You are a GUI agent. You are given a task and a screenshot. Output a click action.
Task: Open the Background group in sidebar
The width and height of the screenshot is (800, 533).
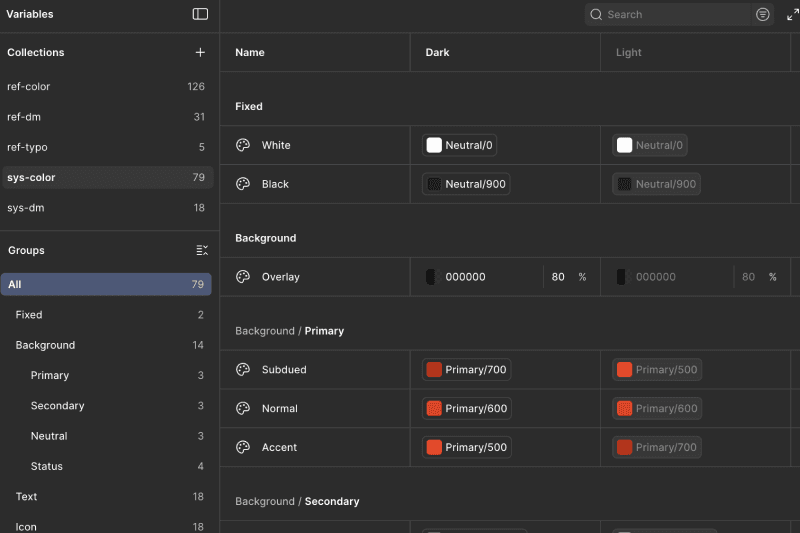[106, 345]
